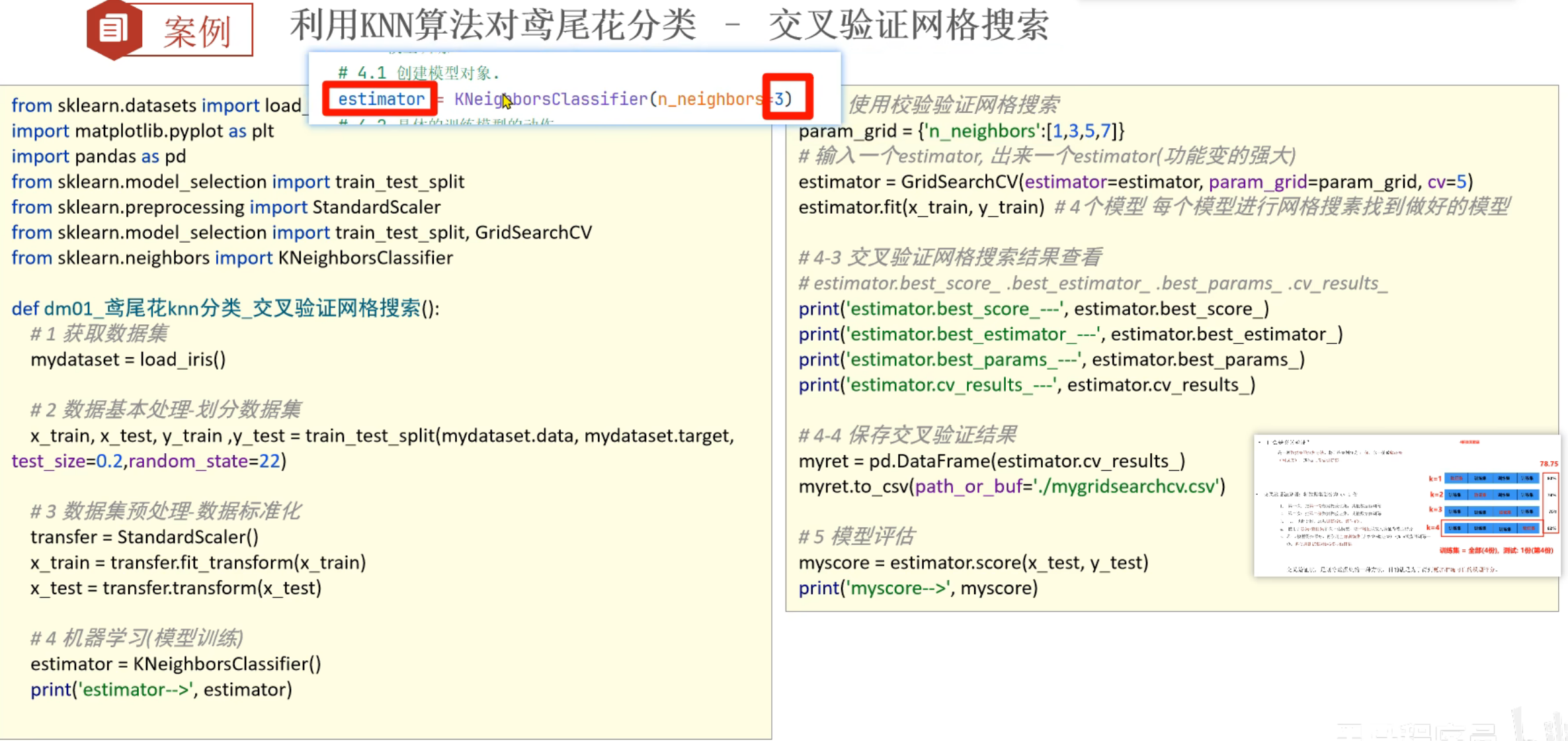Click the red-boxed estimator variable
The height and width of the screenshot is (741, 1568).
[380, 99]
